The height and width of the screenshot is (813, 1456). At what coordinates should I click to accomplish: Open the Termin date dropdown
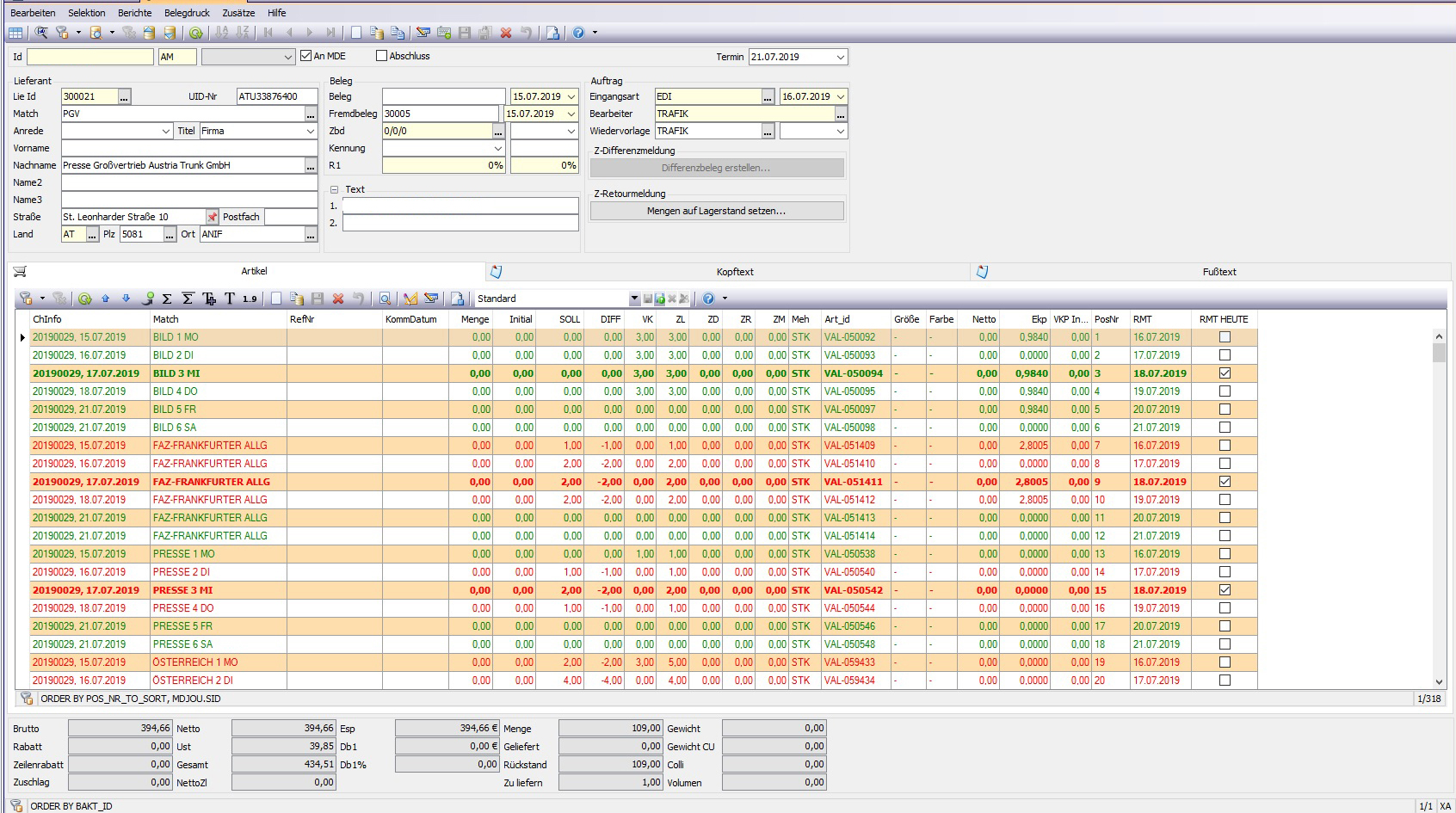coord(840,57)
